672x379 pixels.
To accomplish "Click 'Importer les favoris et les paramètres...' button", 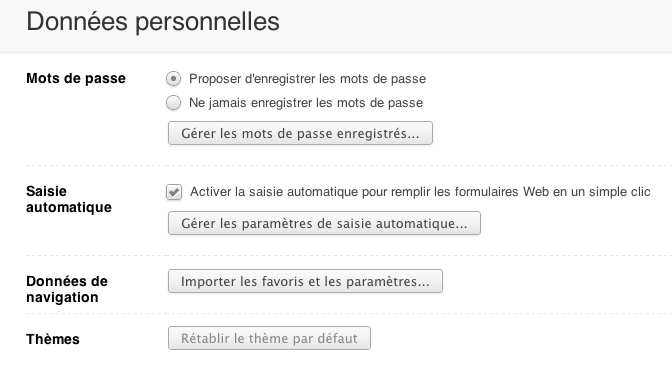I will (305, 281).
